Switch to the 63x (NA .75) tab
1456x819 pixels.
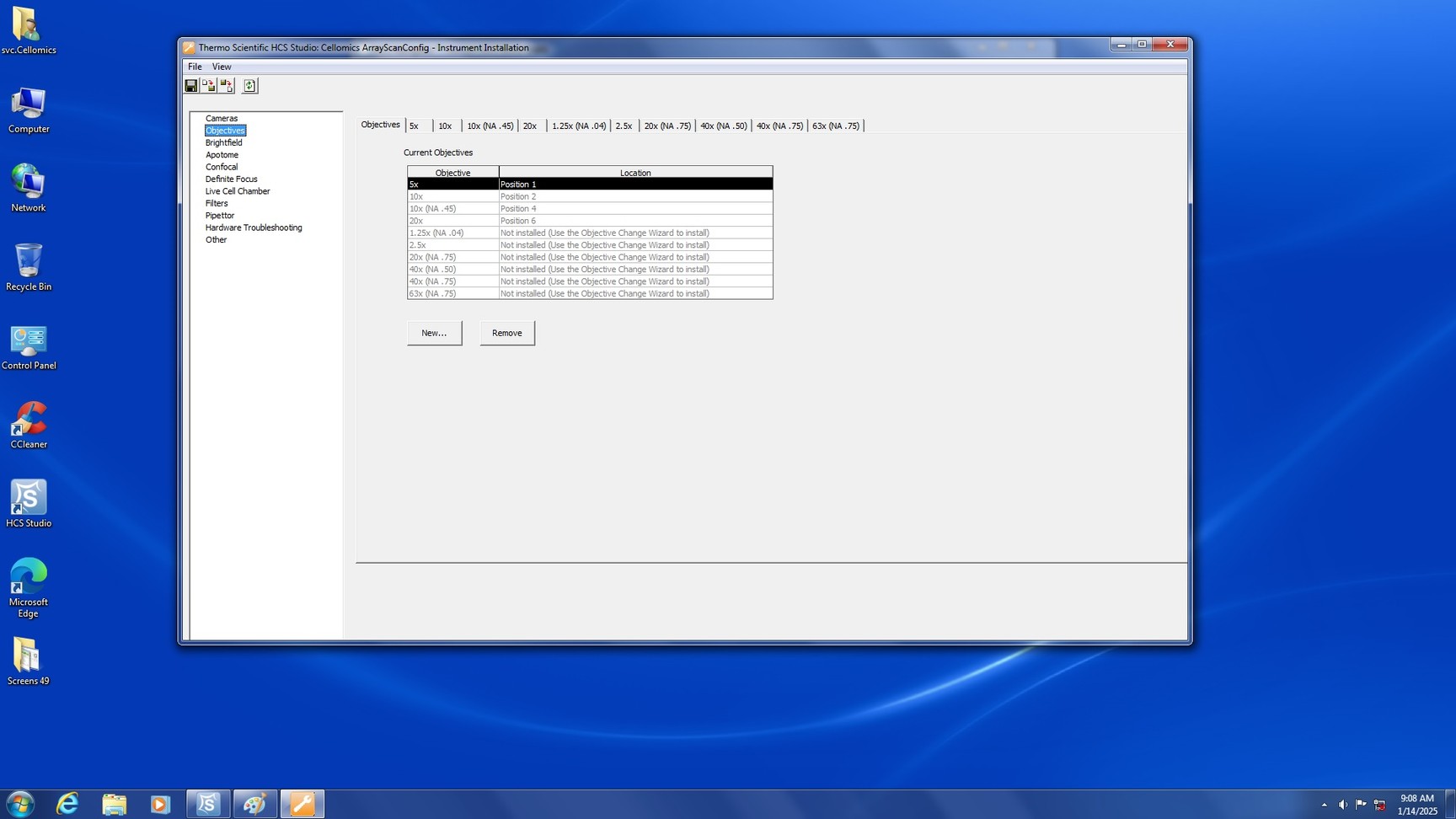coord(835,126)
